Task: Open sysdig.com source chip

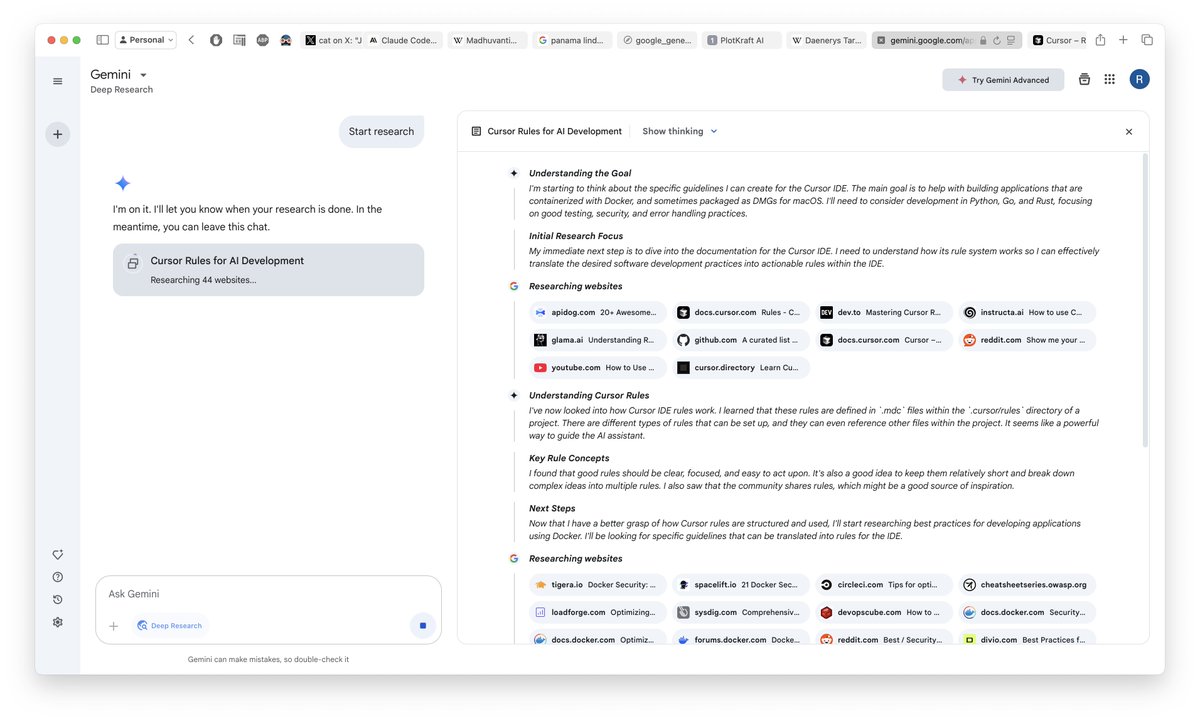Action: [740, 612]
